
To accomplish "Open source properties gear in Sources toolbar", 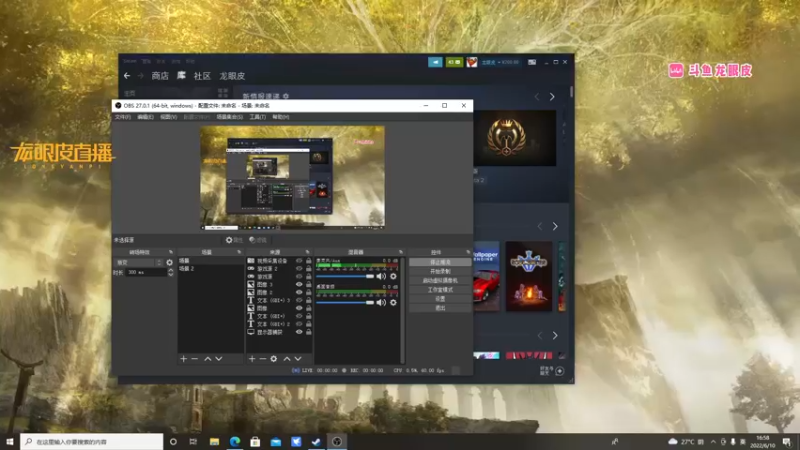I will [x=274, y=359].
